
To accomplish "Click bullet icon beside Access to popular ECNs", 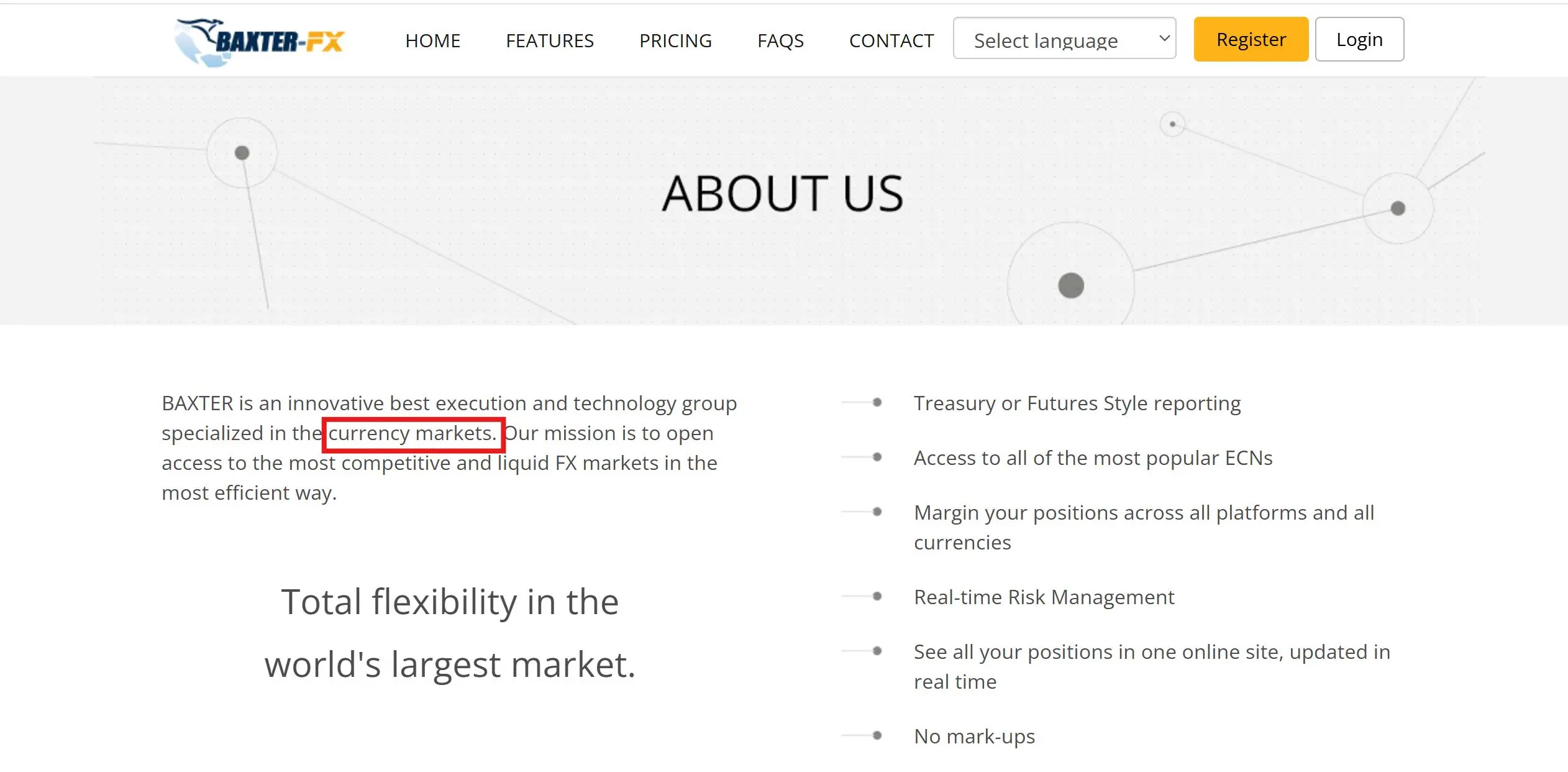I will 877,457.
